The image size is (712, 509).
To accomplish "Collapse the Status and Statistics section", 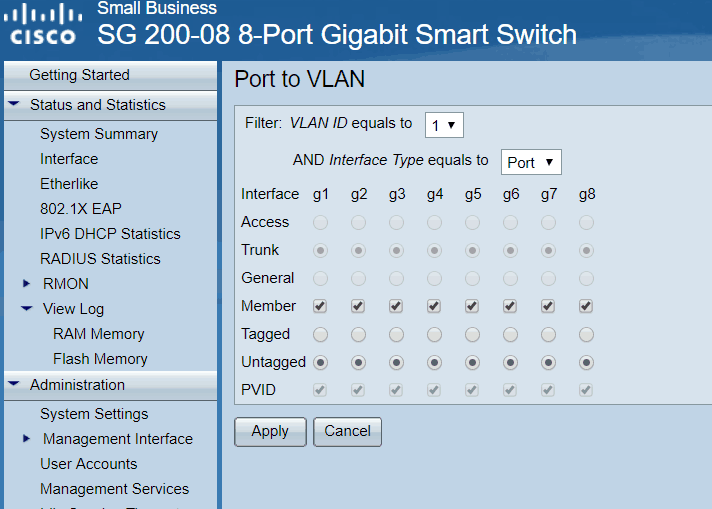I will click(x=14, y=105).
